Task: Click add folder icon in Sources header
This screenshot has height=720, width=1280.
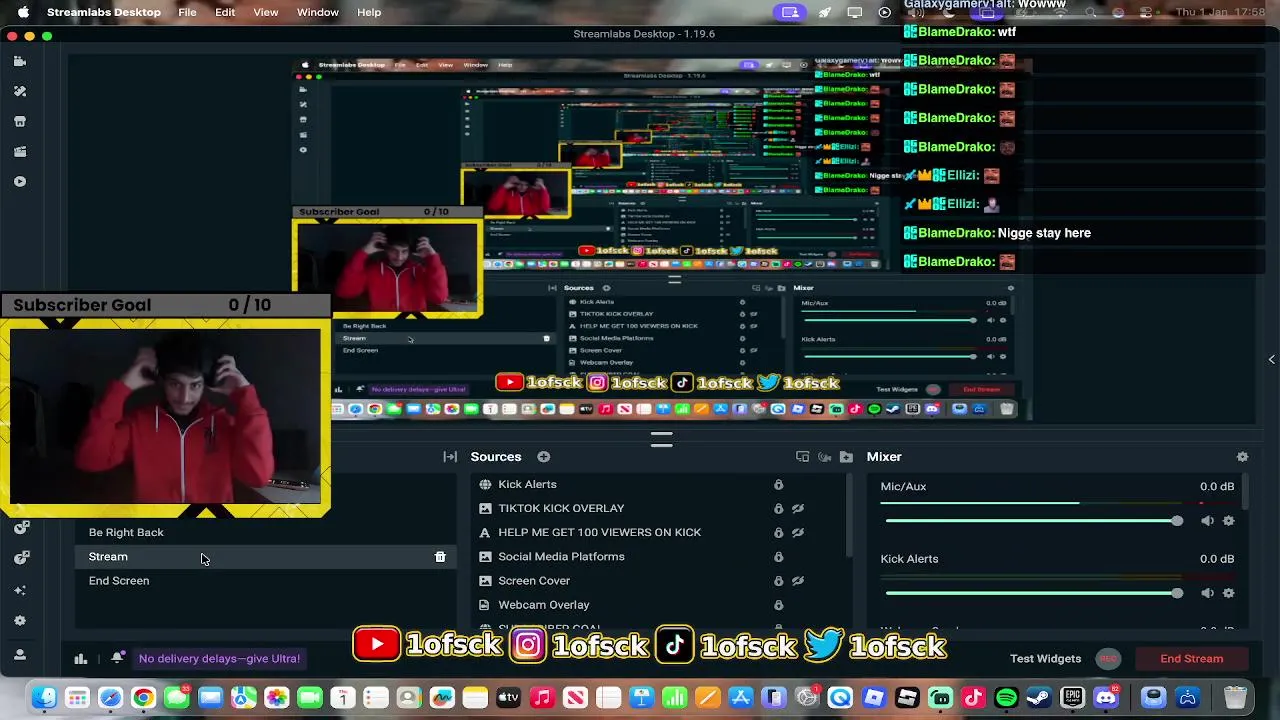Action: coord(846,457)
